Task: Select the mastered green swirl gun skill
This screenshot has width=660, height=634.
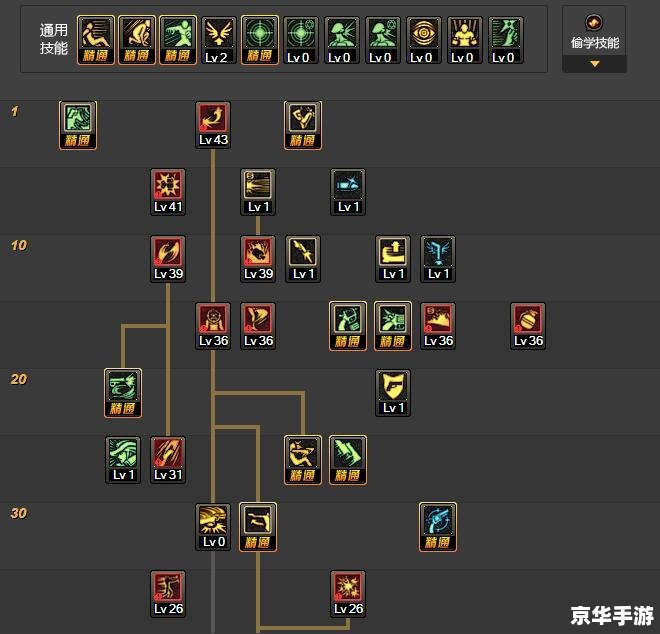Action: (x=123, y=393)
